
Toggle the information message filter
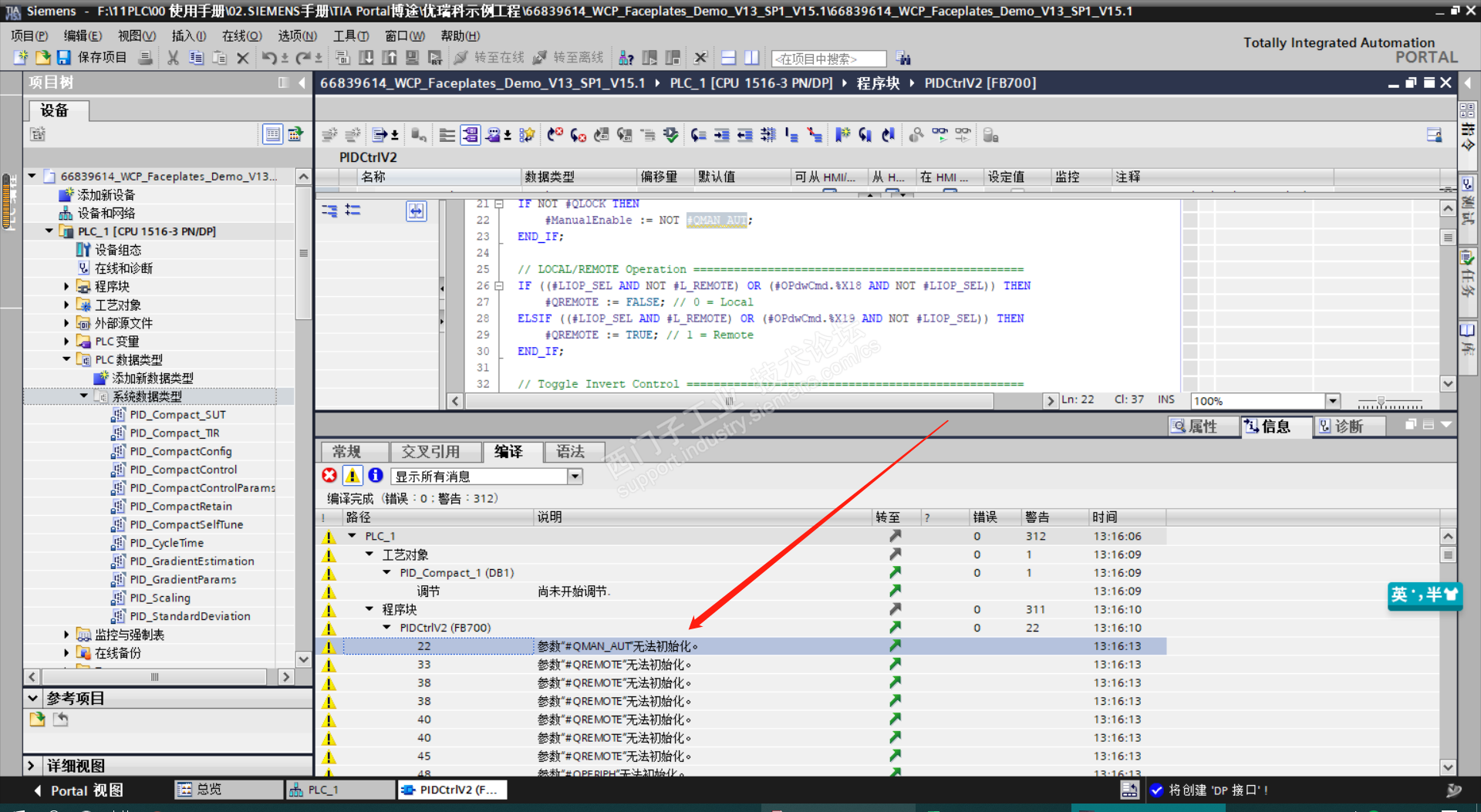tap(376, 476)
